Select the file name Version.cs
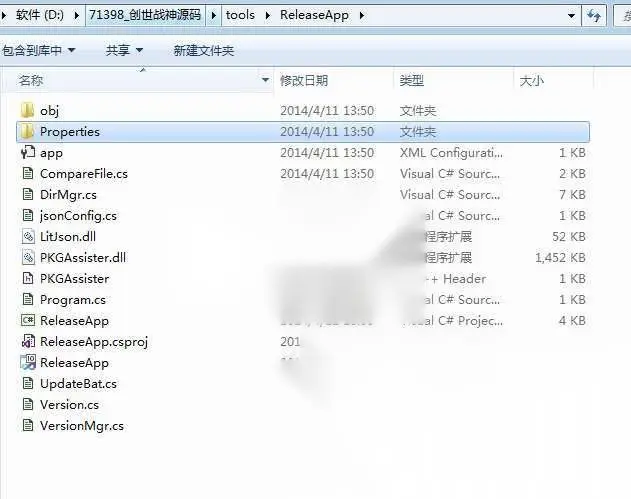 [x=70, y=404]
